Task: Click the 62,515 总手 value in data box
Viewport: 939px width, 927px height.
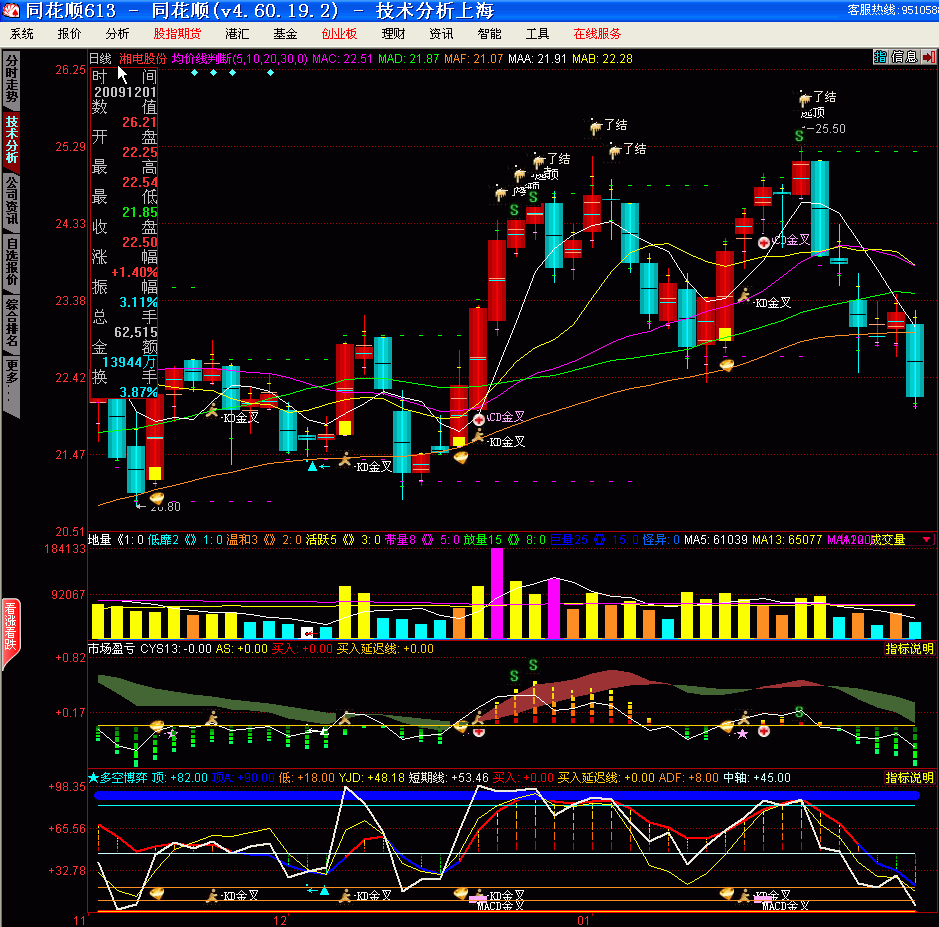Action: point(135,332)
